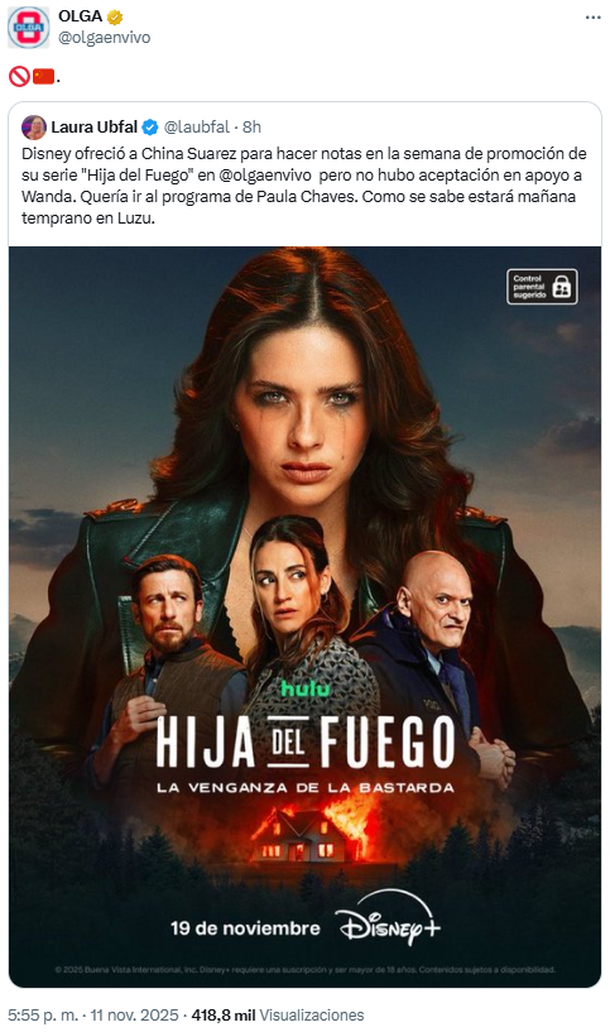610x1032 pixels.
Task: Open Laura Ubfal's avatar in quoted tweet
Action: (x=34, y=127)
